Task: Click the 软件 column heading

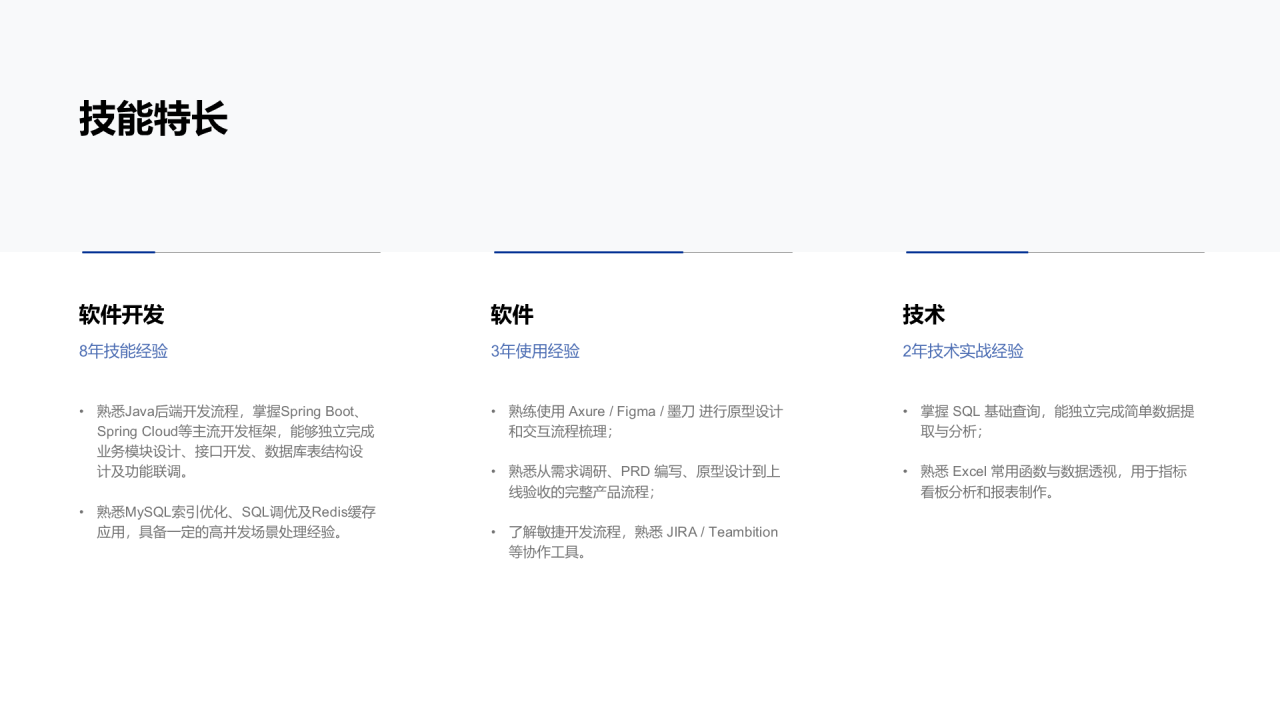Action: pyautogui.click(x=512, y=315)
